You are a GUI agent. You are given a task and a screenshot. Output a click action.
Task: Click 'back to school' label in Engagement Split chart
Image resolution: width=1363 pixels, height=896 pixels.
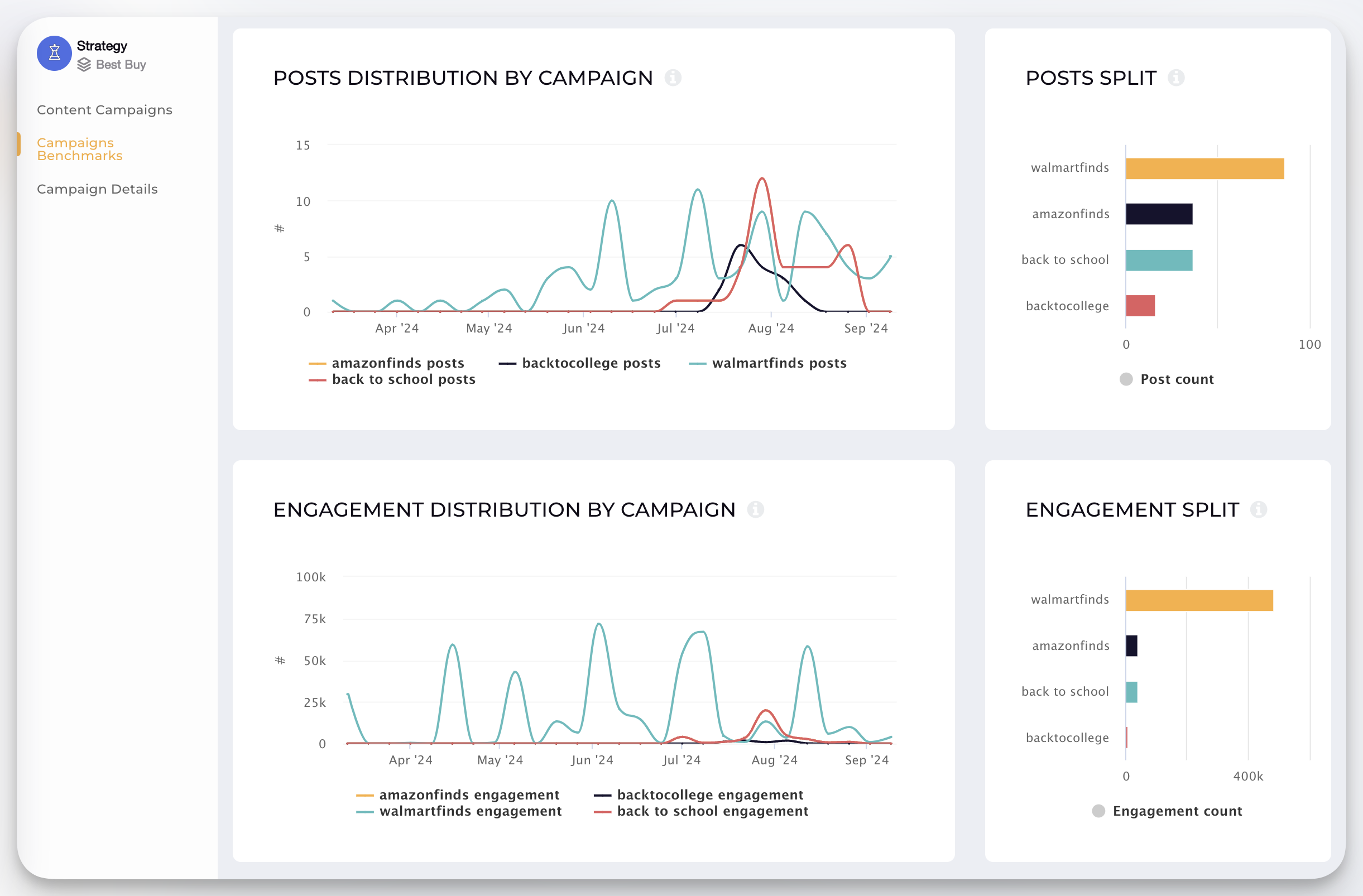tap(1065, 691)
